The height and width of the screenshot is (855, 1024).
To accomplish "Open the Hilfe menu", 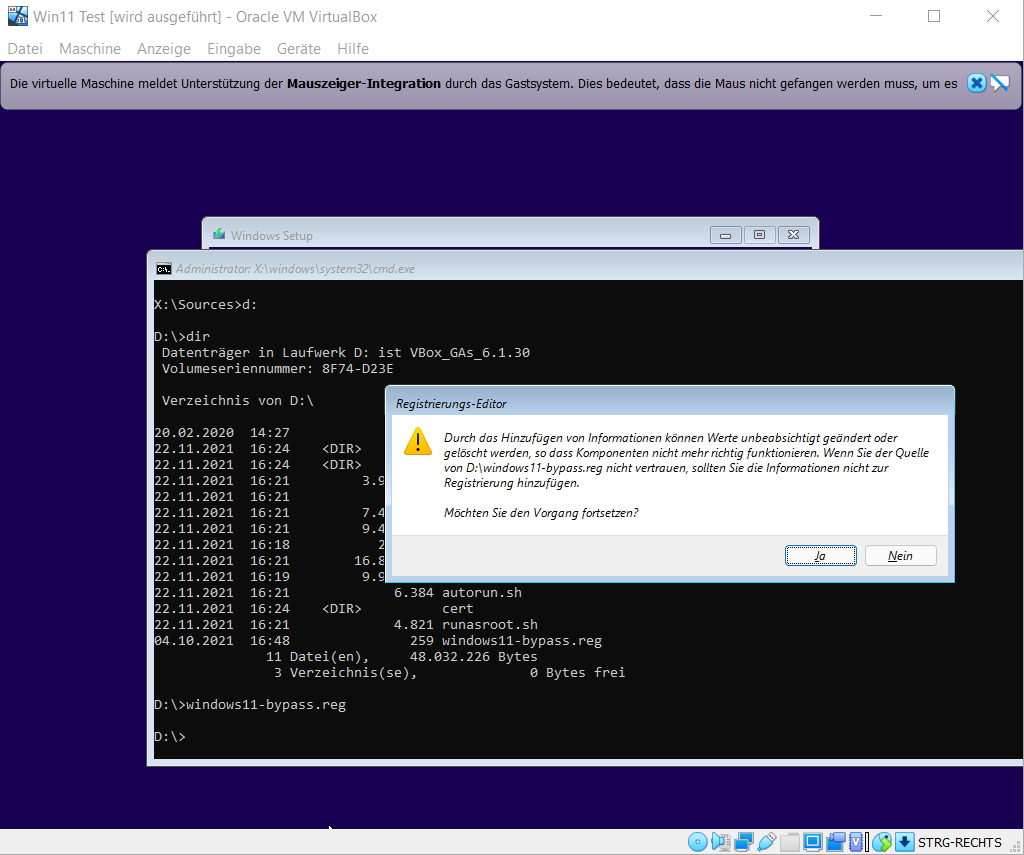I will 353,48.
